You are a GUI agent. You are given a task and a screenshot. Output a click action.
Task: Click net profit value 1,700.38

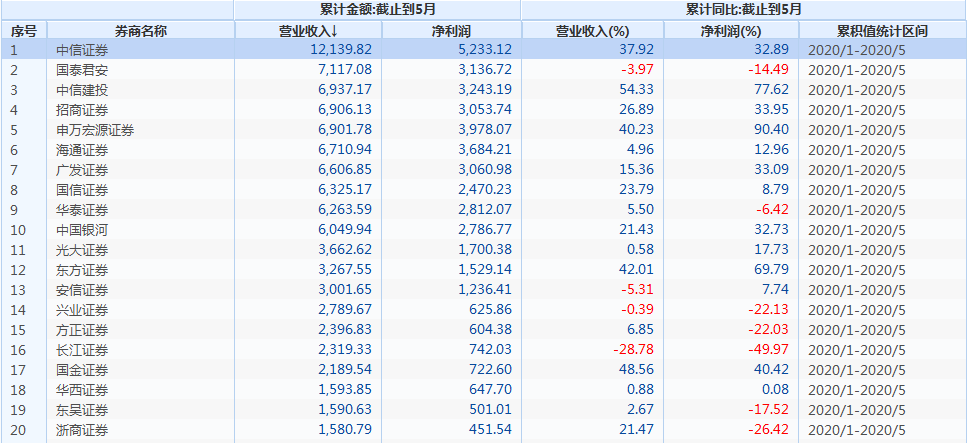pyautogui.click(x=484, y=250)
